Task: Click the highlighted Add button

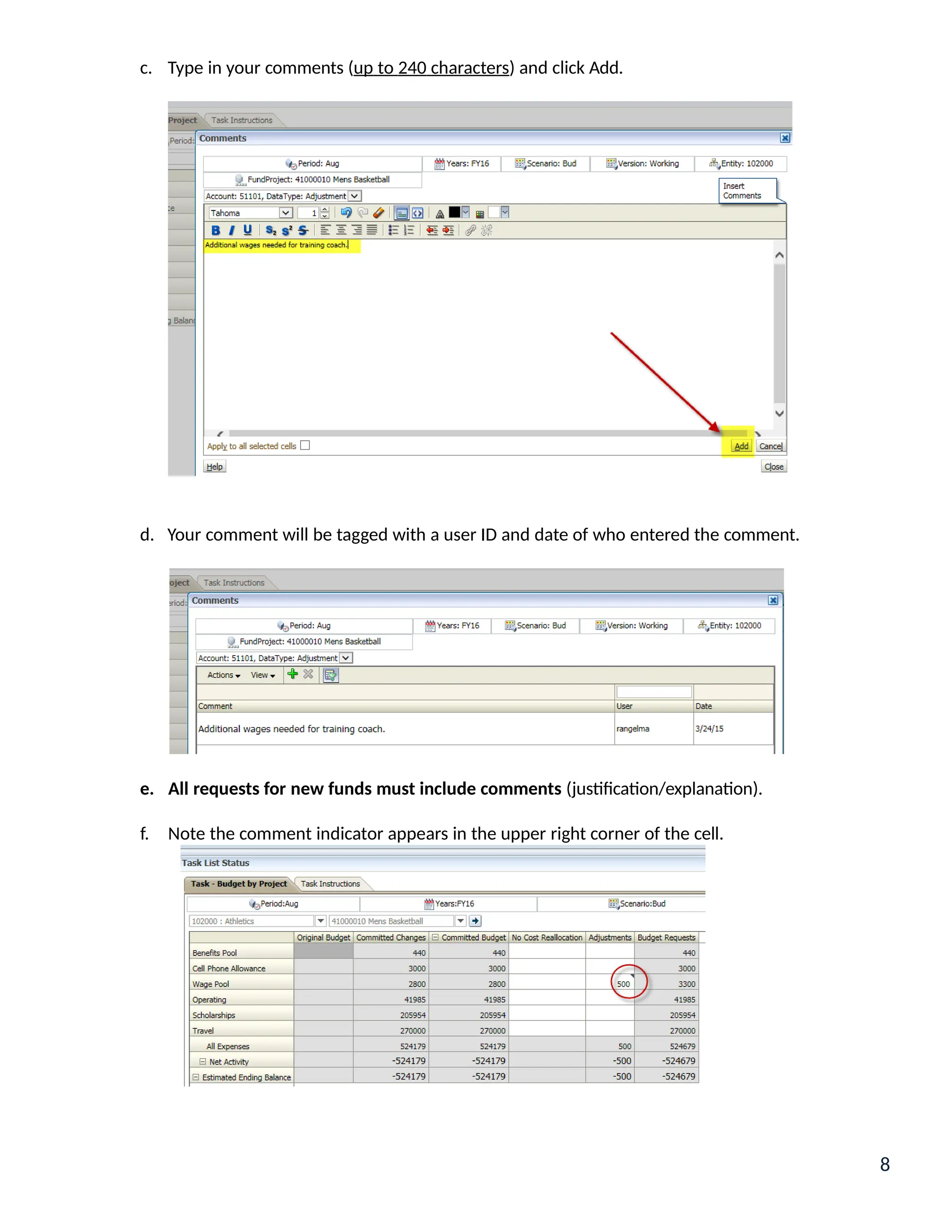Action: (x=741, y=446)
